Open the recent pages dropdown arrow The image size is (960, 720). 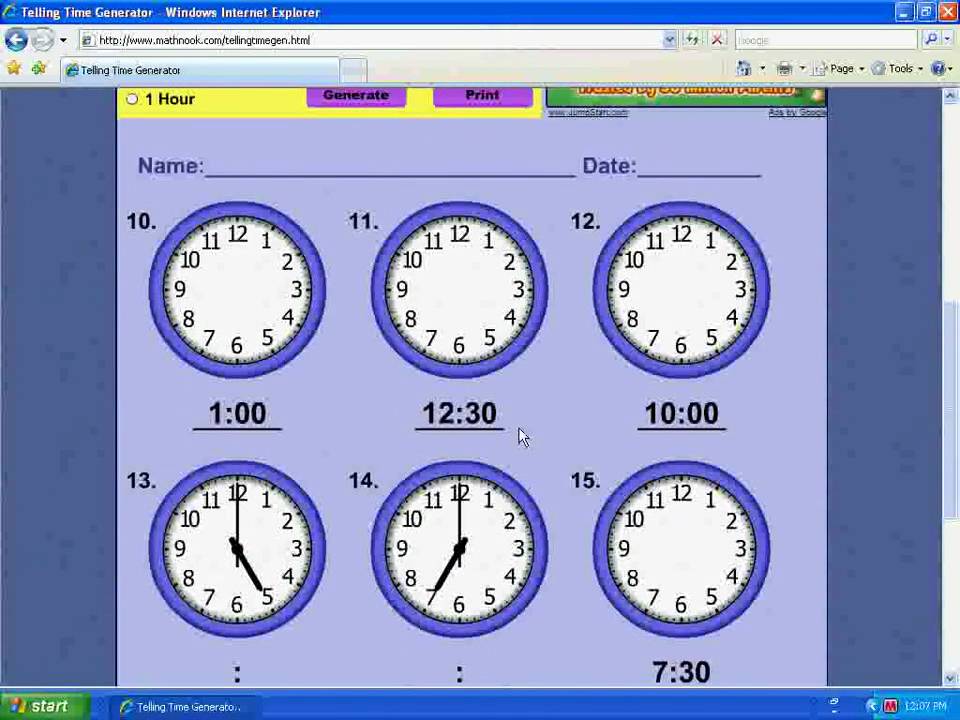tap(62, 40)
